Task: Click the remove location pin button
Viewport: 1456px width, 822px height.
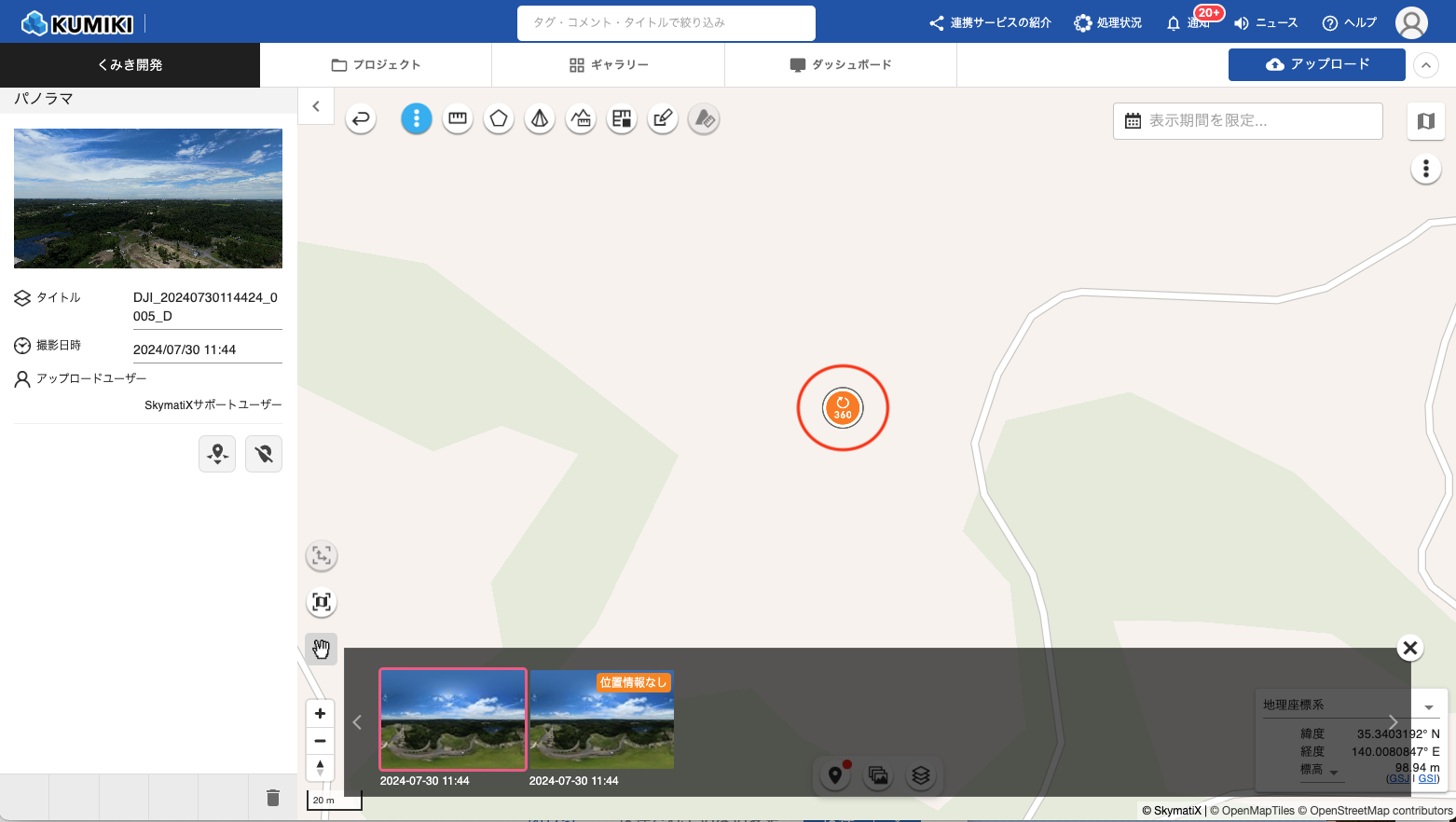Action: tap(264, 454)
